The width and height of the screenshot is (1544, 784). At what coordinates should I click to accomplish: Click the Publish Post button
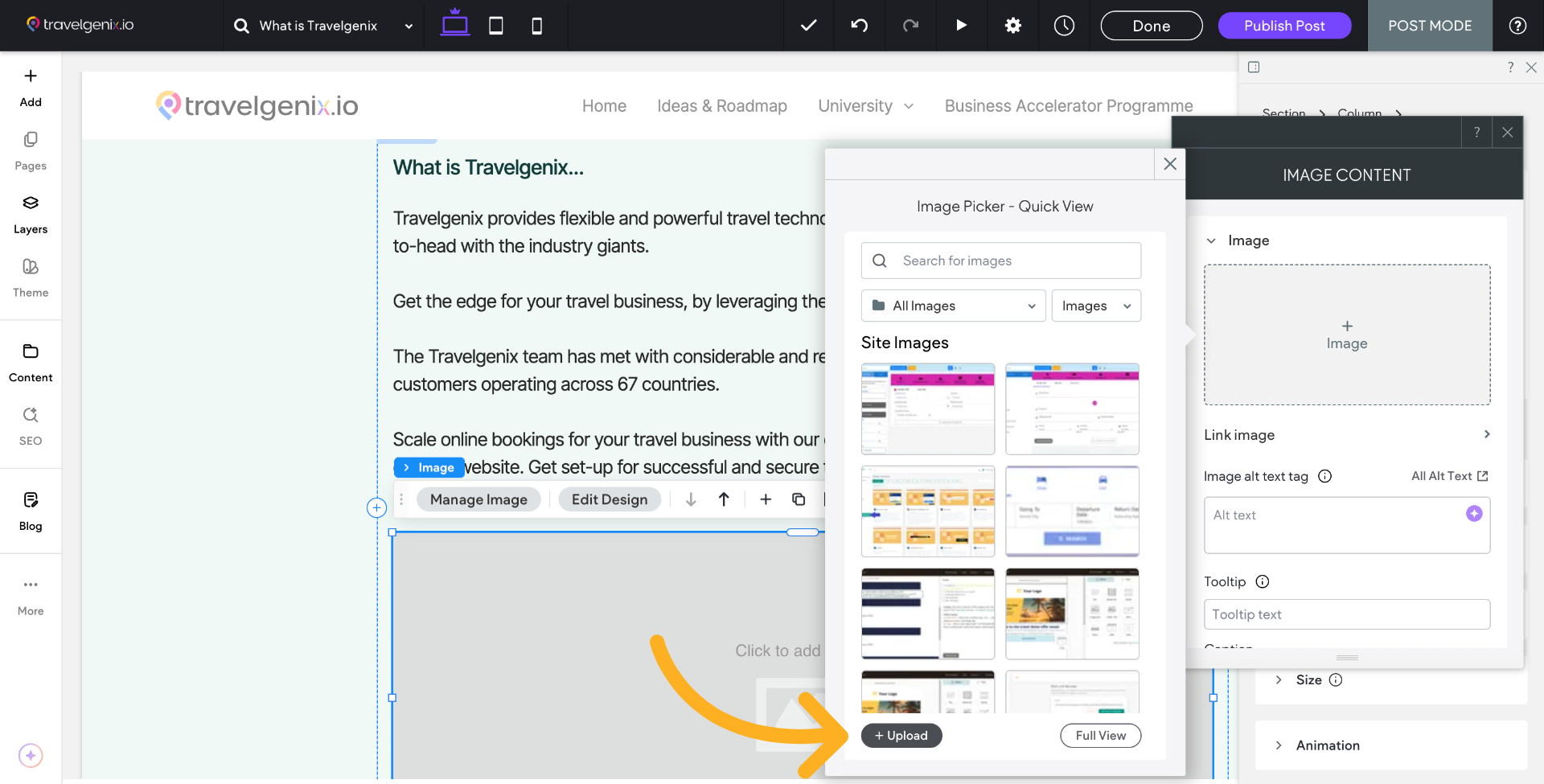tap(1284, 26)
